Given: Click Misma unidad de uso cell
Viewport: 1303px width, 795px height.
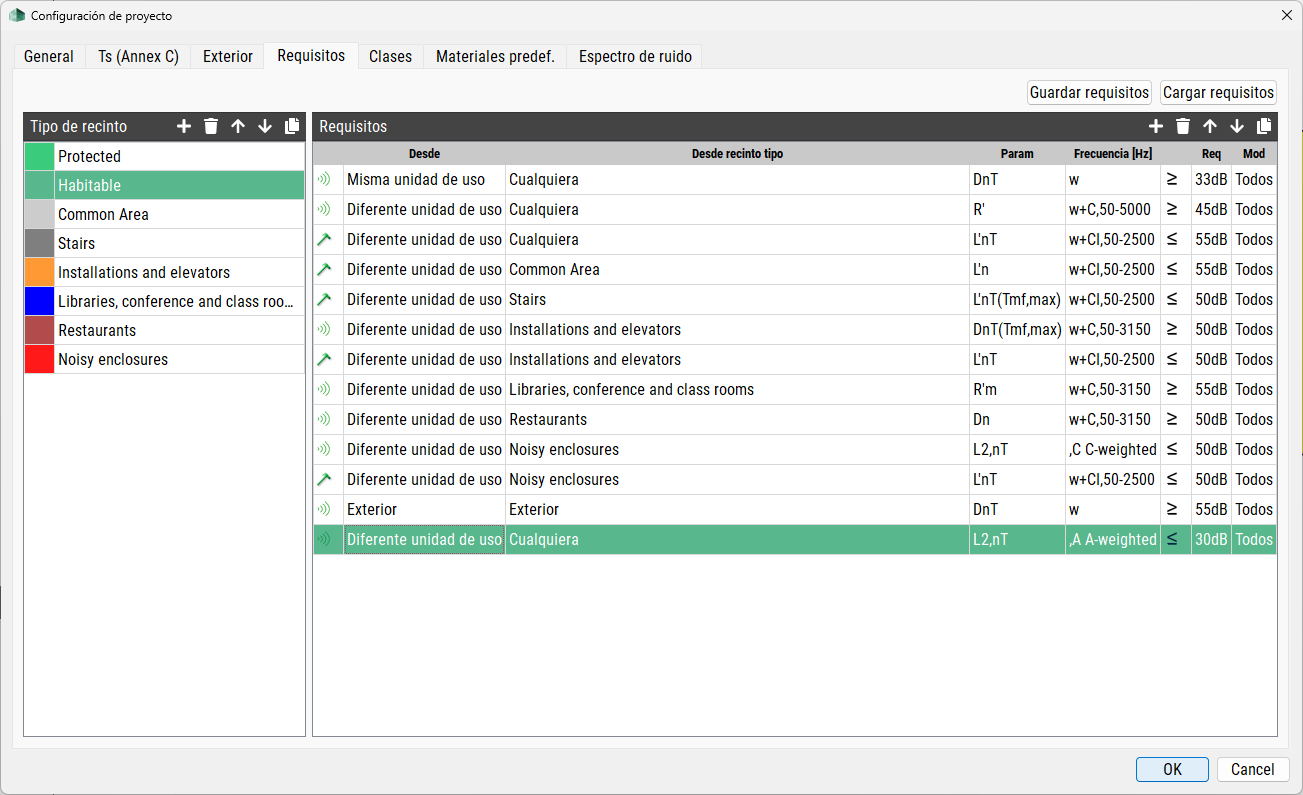Looking at the screenshot, I should click(x=424, y=180).
